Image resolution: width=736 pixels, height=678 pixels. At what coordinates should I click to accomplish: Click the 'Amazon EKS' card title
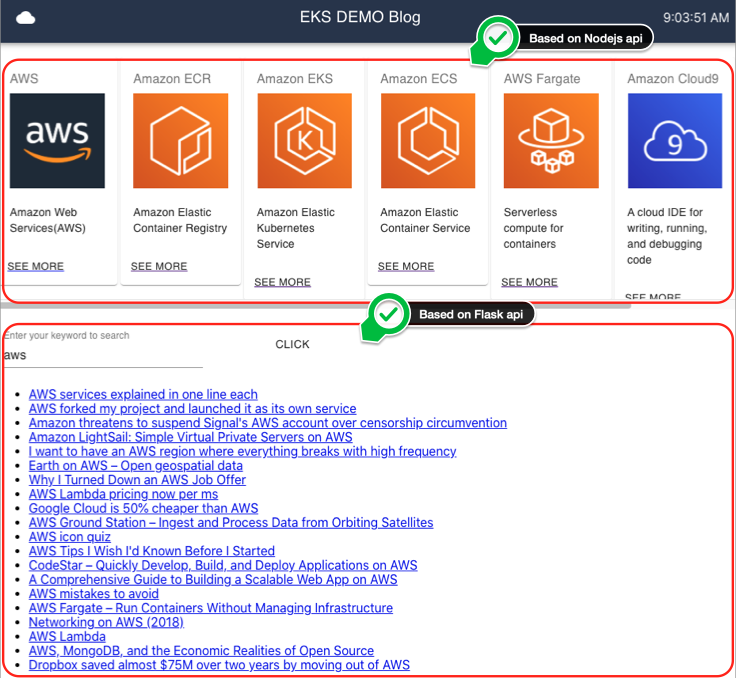tap(295, 78)
